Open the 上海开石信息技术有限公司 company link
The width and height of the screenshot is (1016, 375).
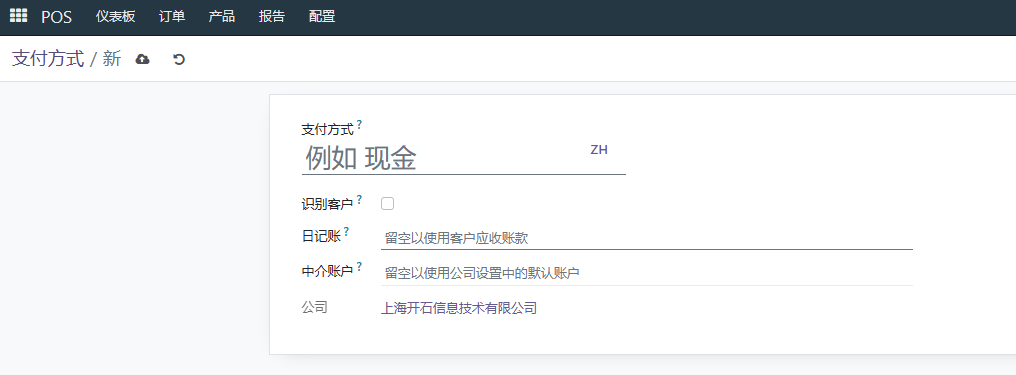pyautogui.click(x=459, y=308)
